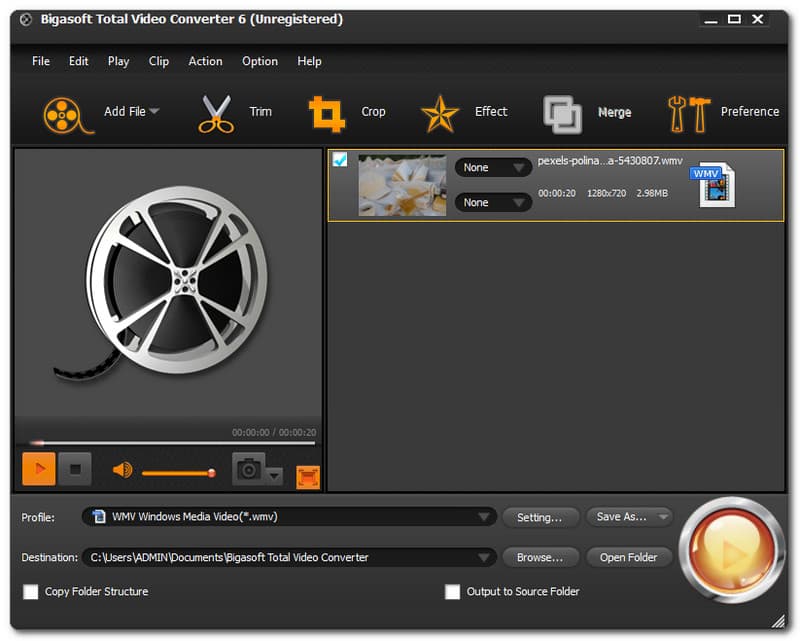
Task: Click the Merge label in toolbar
Action: coord(614,112)
